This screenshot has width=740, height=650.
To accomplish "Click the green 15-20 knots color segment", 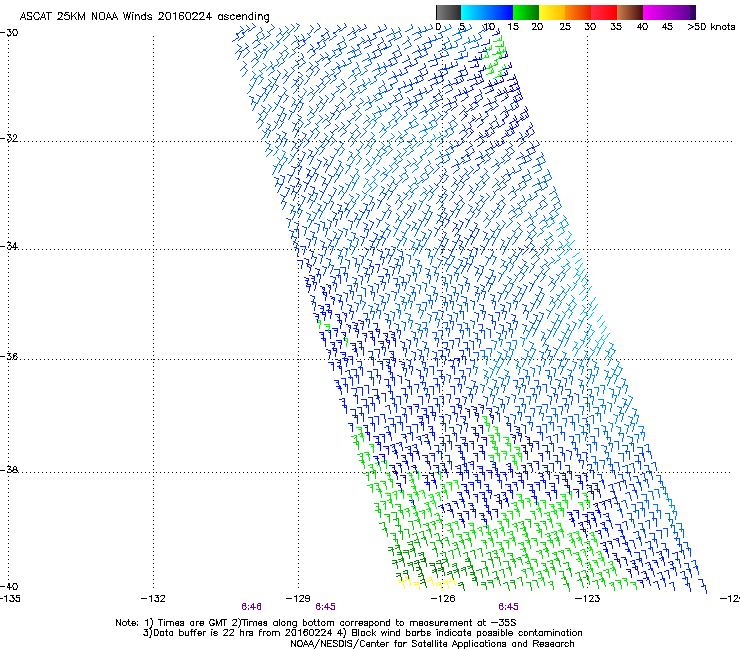I will [526, 12].
